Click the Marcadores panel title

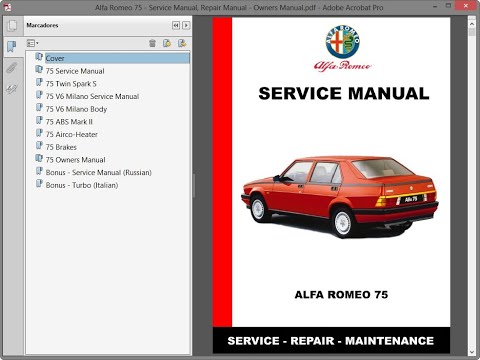[x=42, y=25]
